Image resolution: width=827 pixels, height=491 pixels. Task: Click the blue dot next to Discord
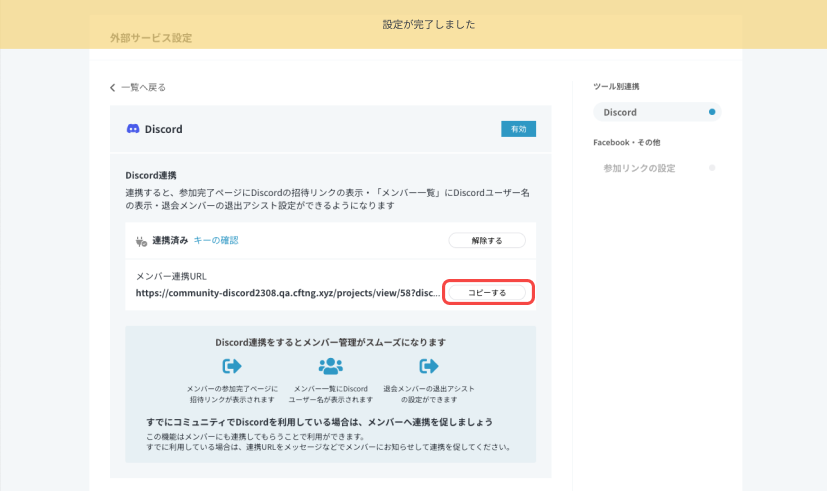pos(712,113)
